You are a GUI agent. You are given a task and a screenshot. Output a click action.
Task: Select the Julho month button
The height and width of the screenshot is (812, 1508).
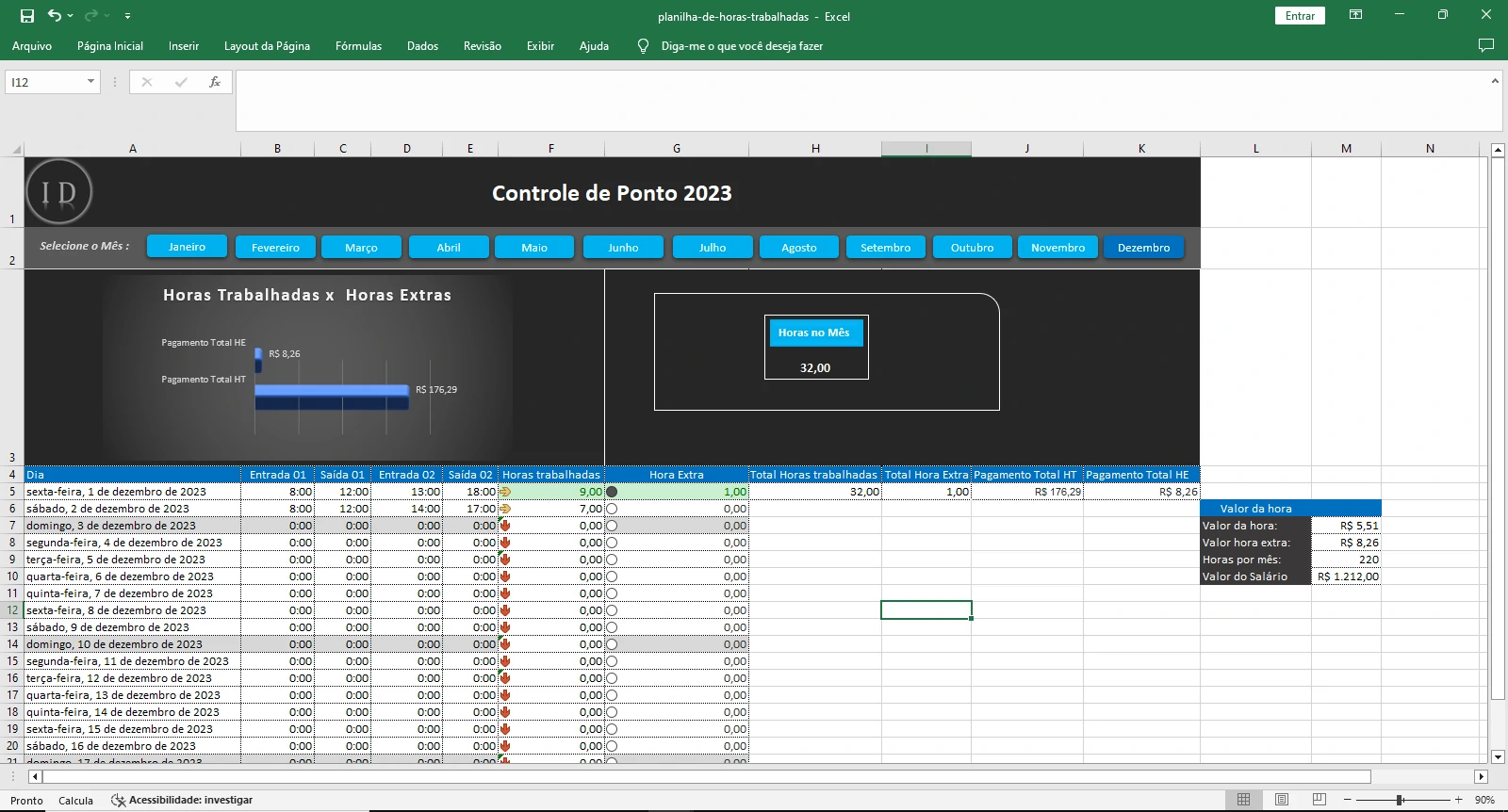[713, 247]
